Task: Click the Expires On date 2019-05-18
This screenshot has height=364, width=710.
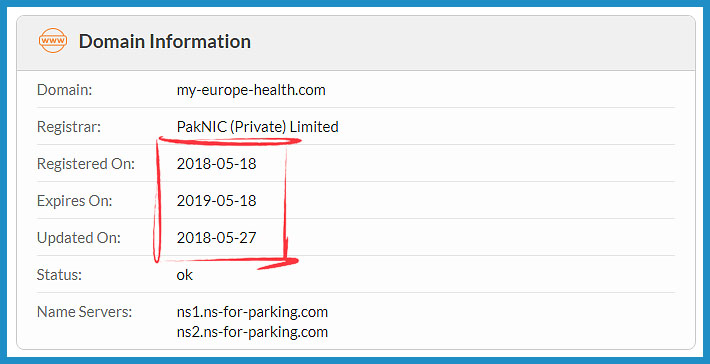Action: coord(216,201)
